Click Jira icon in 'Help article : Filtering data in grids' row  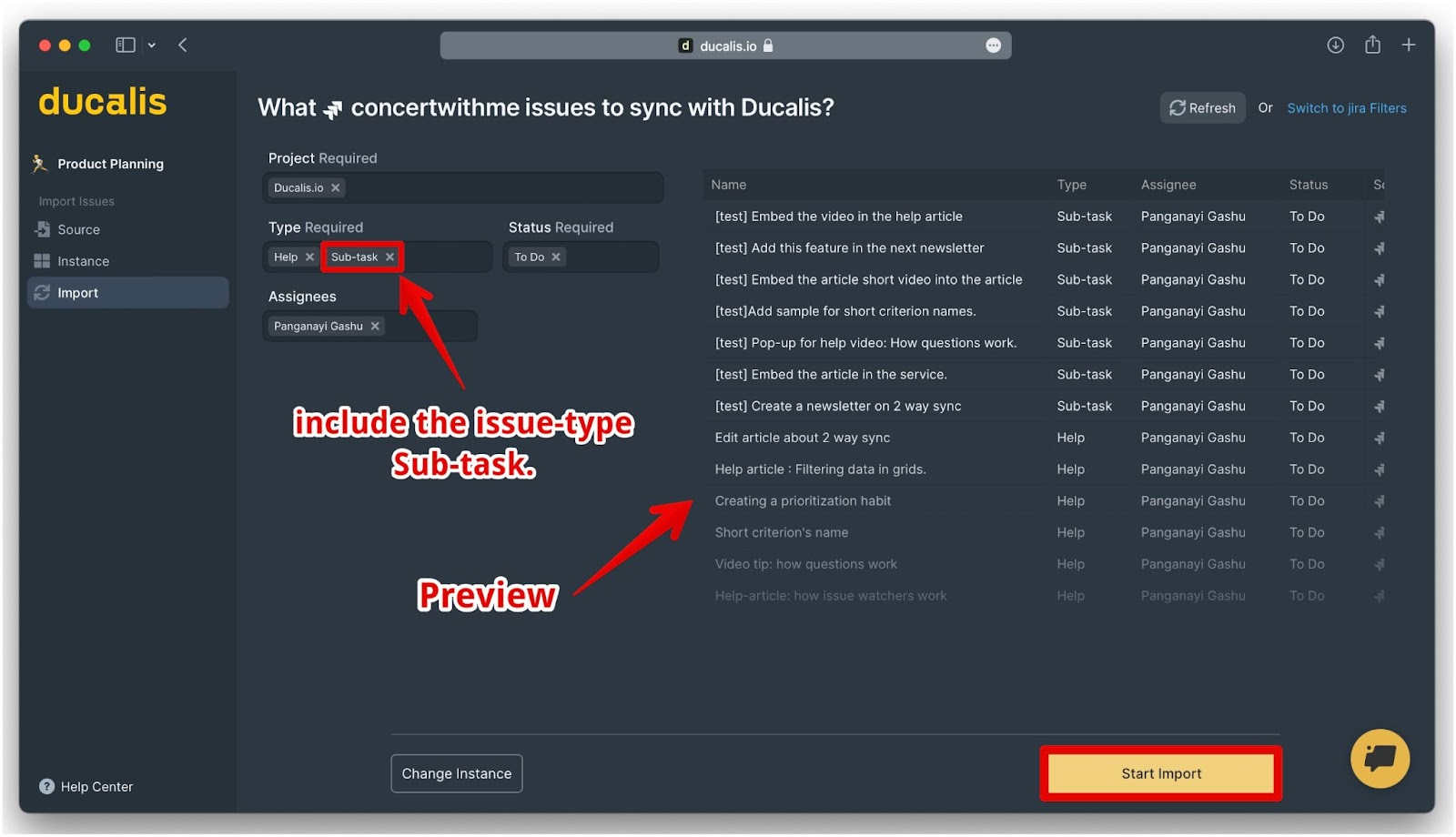click(1380, 470)
